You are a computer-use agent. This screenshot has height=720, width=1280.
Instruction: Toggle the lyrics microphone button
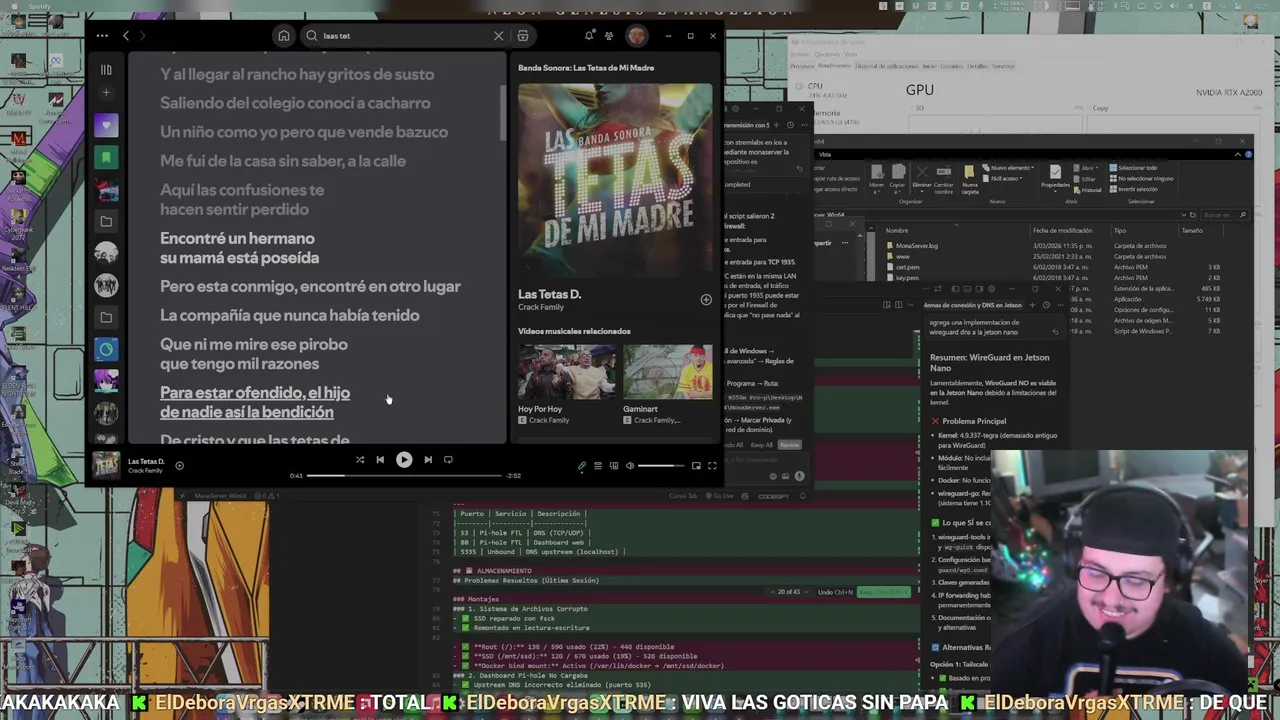582,466
